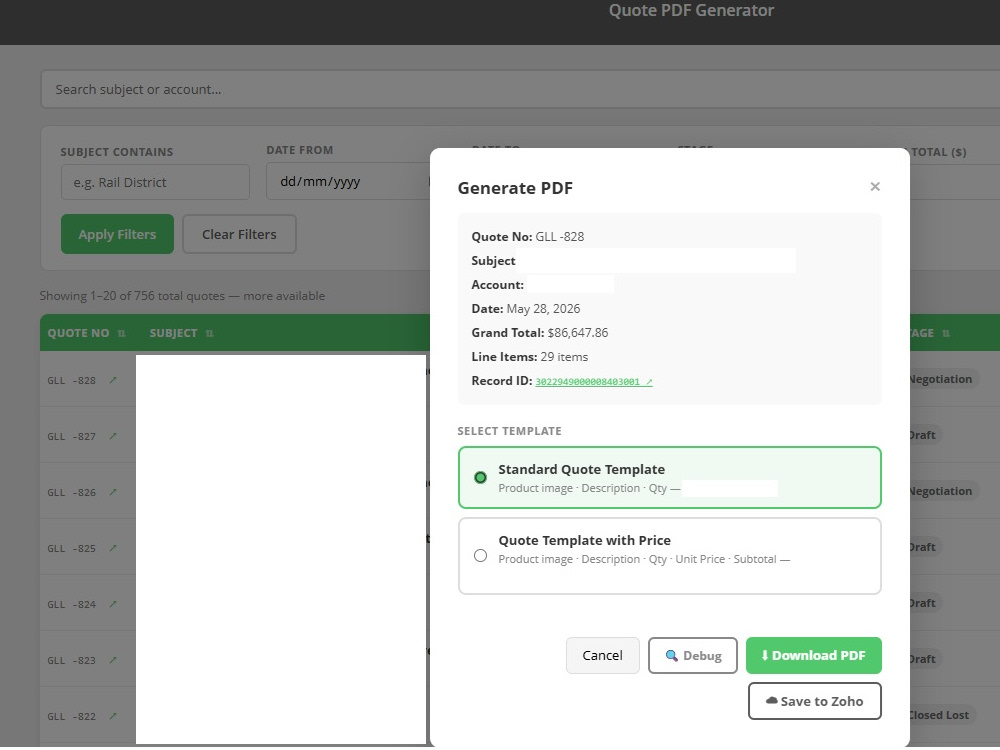Click the Debug button
The height and width of the screenshot is (750, 1000).
pyautogui.click(x=693, y=655)
